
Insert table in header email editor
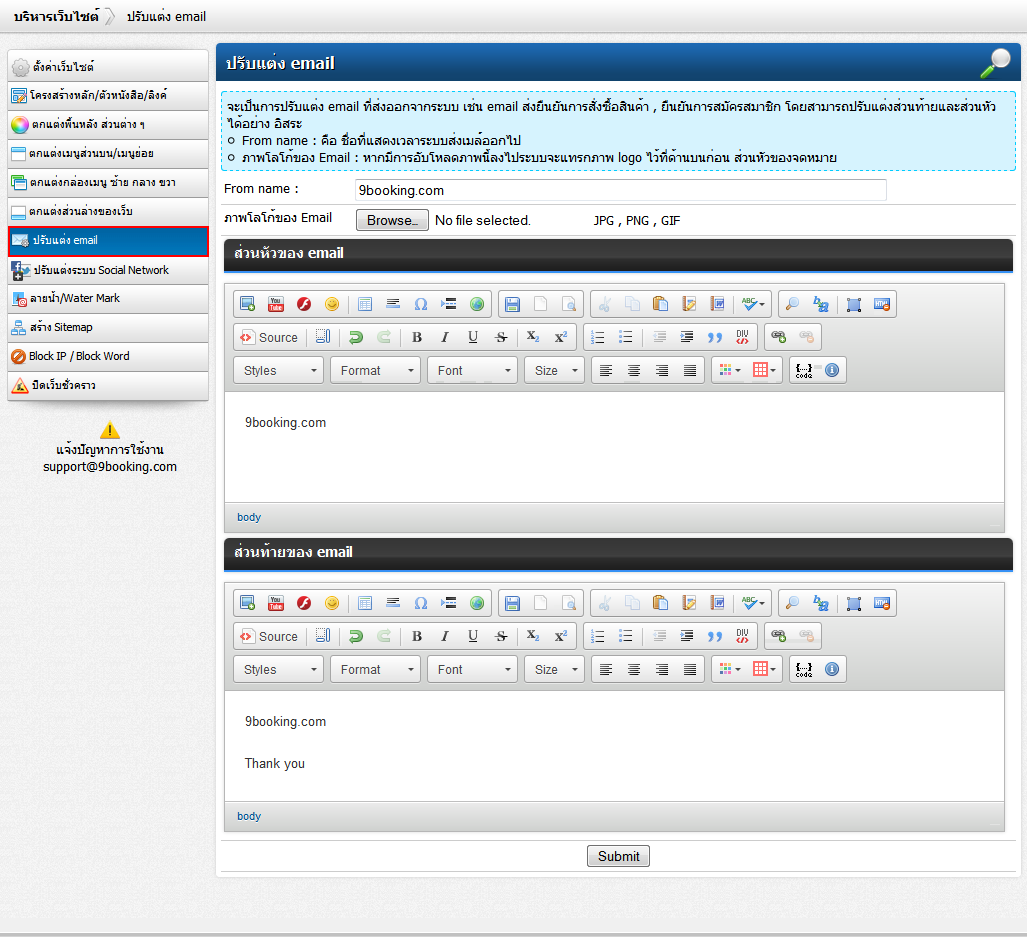click(365, 304)
